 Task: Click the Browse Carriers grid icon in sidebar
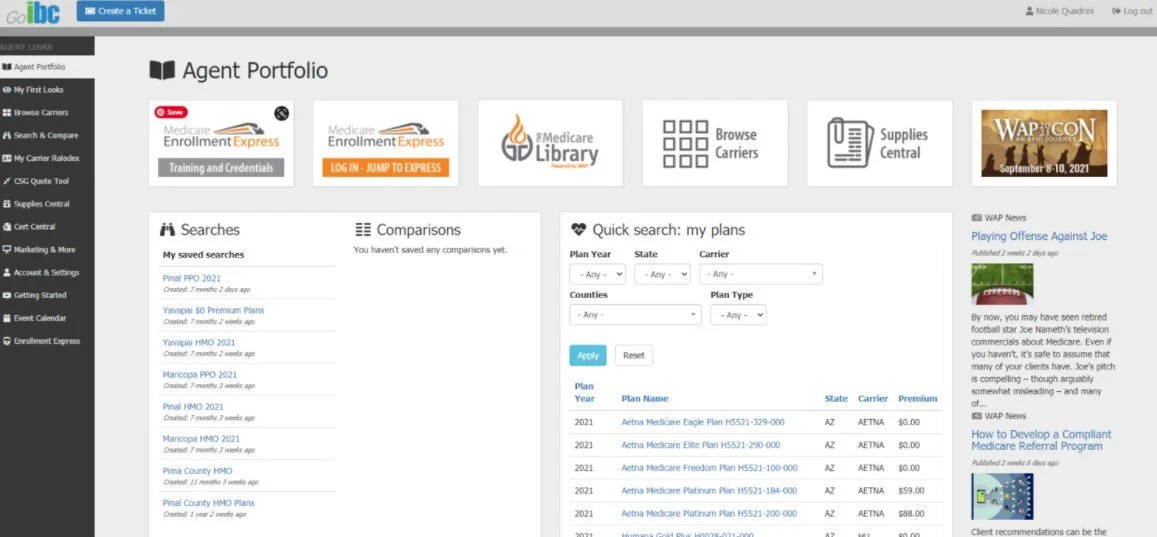coord(7,113)
